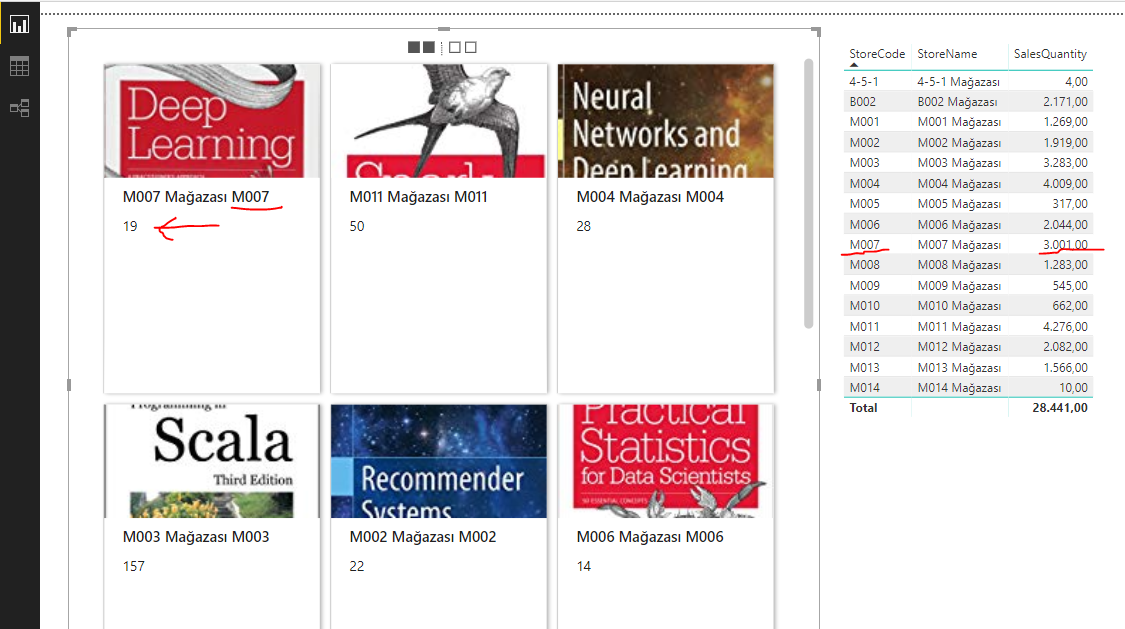Select the M008 StoreCode cell
The height and width of the screenshot is (629, 1125).
tap(865, 265)
